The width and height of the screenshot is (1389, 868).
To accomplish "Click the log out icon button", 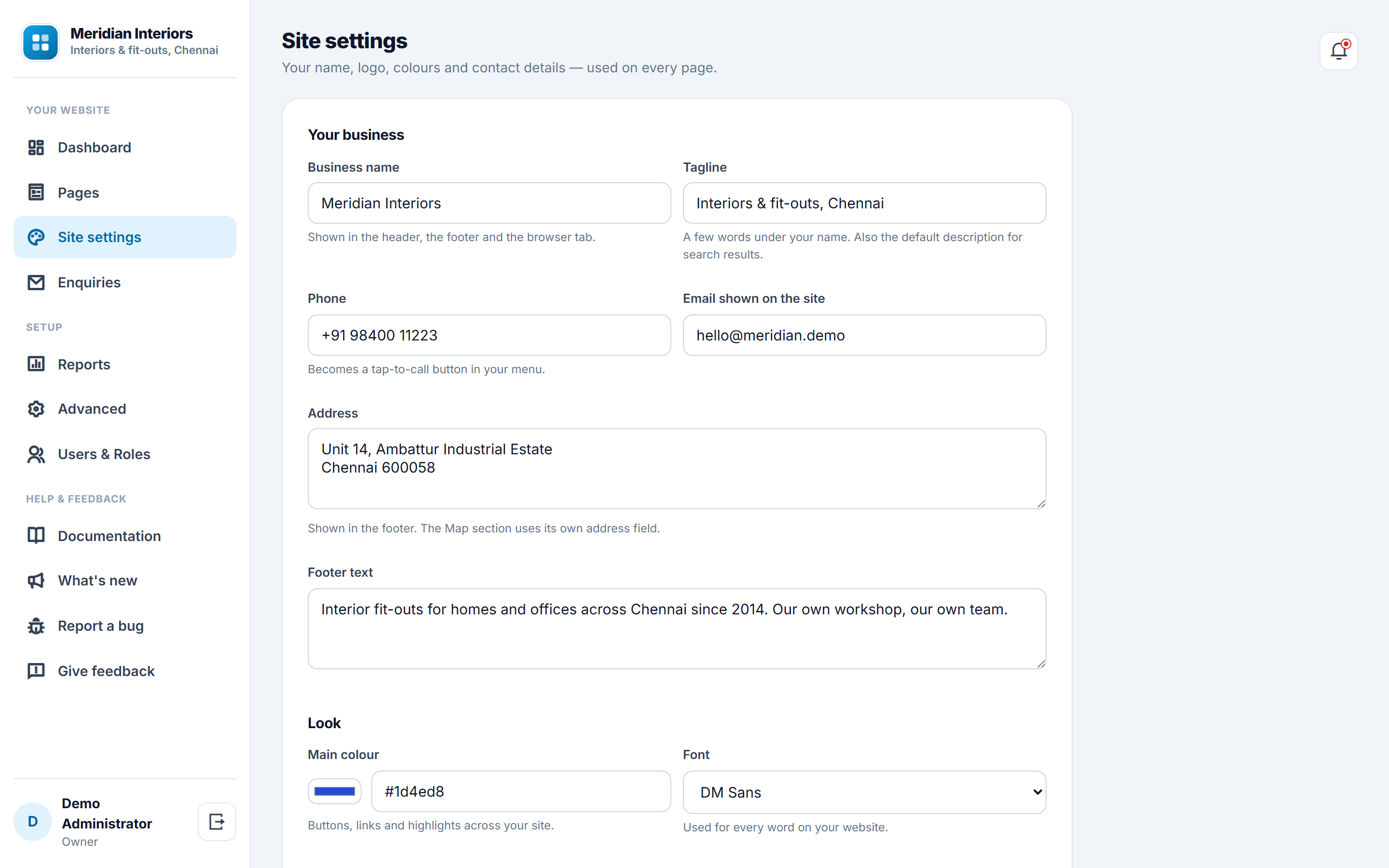I will pyautogui.click(x=217, y=822).
